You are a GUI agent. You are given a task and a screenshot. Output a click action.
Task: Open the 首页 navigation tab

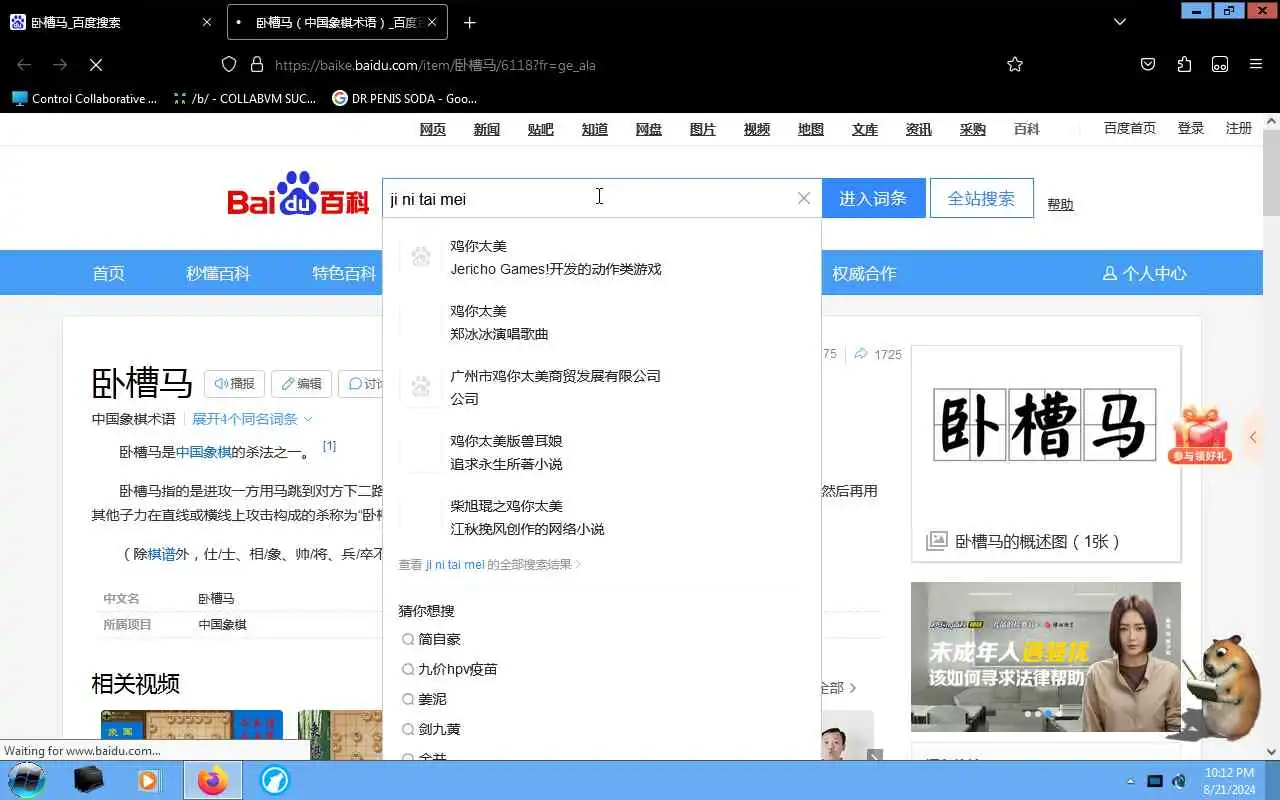(109, 273)
